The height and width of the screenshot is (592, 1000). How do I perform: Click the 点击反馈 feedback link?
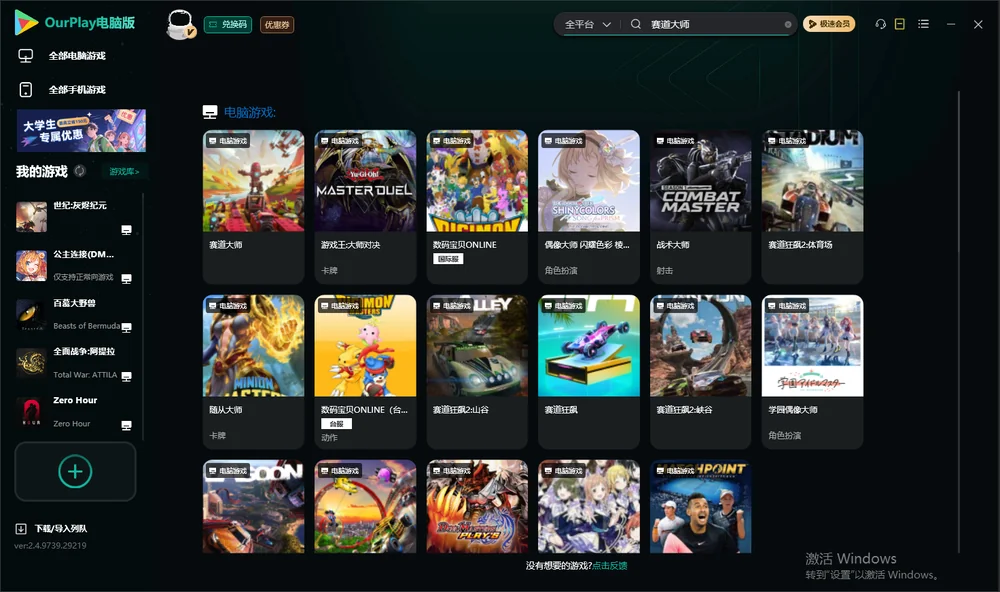(610, 566)
